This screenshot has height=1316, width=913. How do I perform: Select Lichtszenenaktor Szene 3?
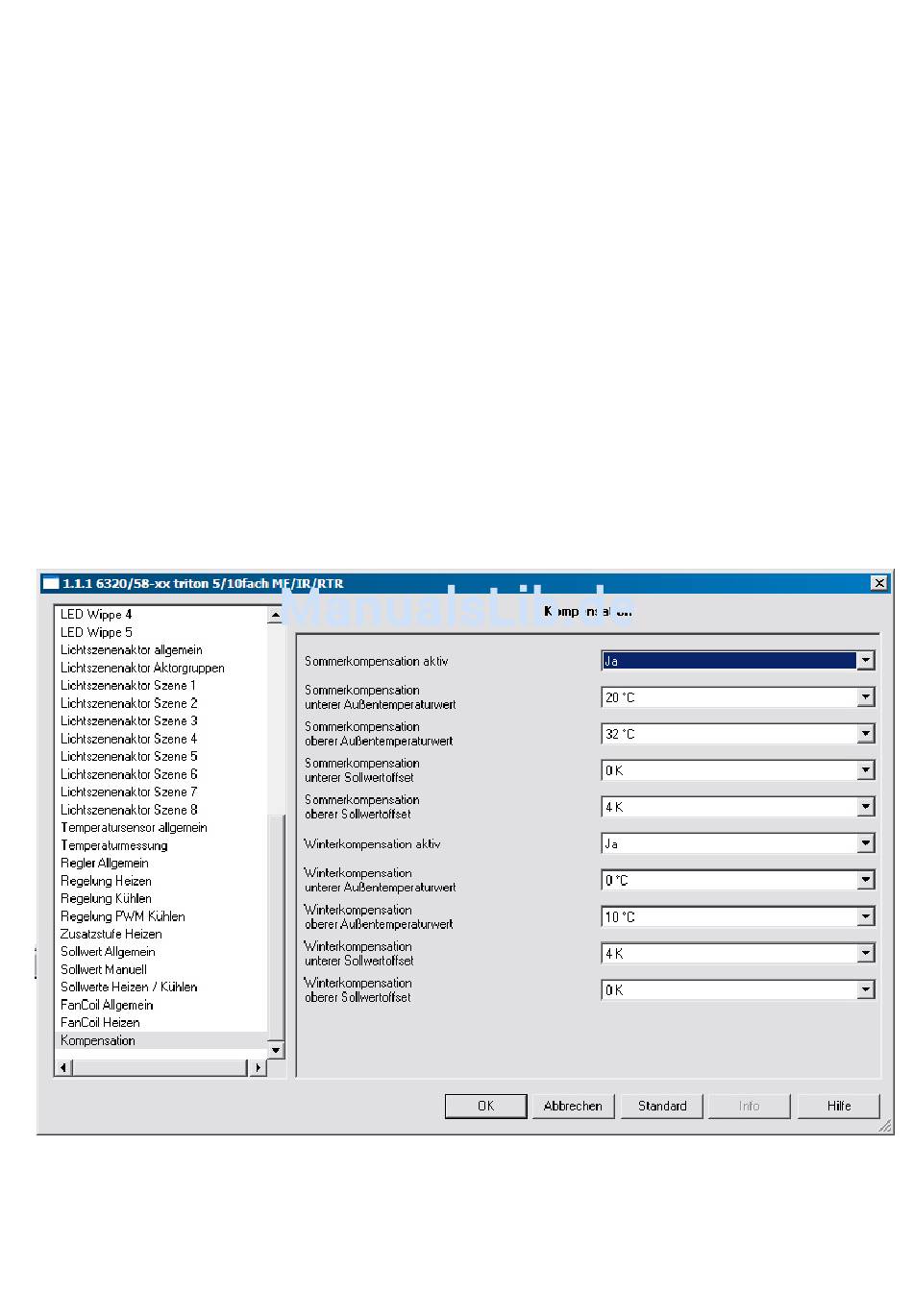(x=129, y=721)
